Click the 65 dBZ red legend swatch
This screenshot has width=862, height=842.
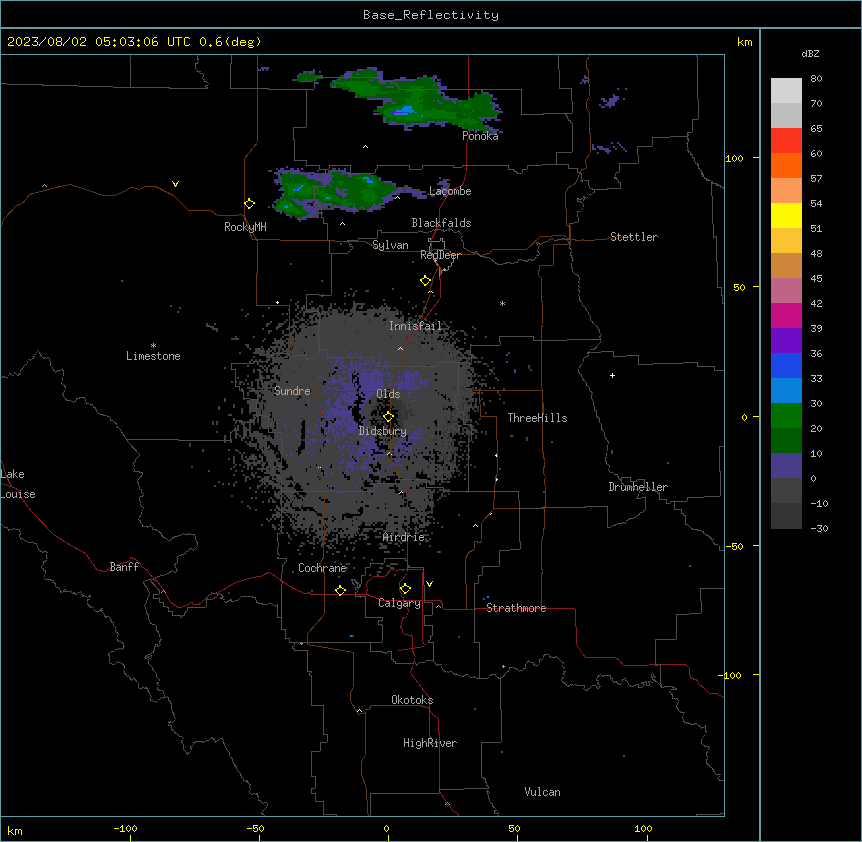coord(786,141)
